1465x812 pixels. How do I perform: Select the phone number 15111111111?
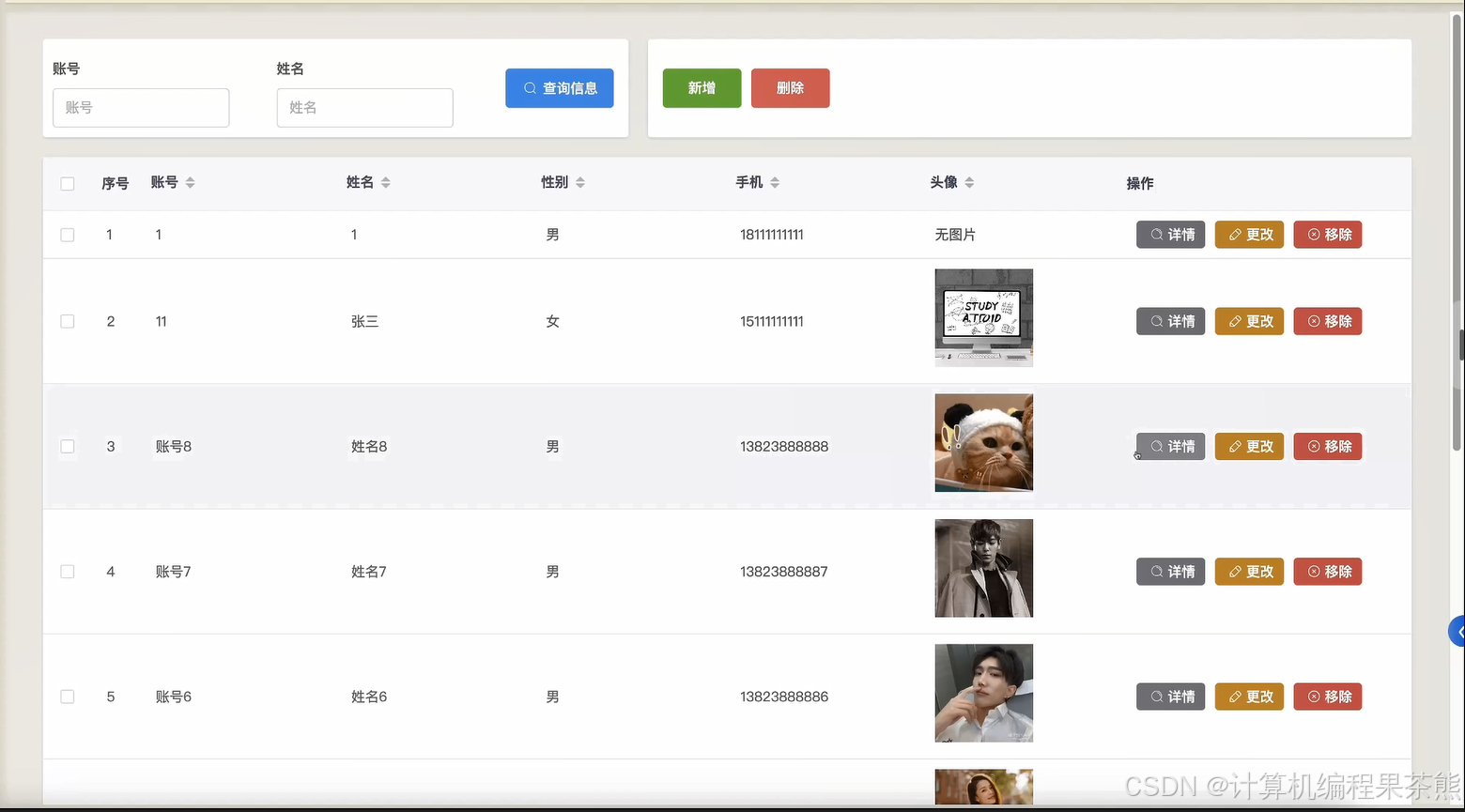772,321
